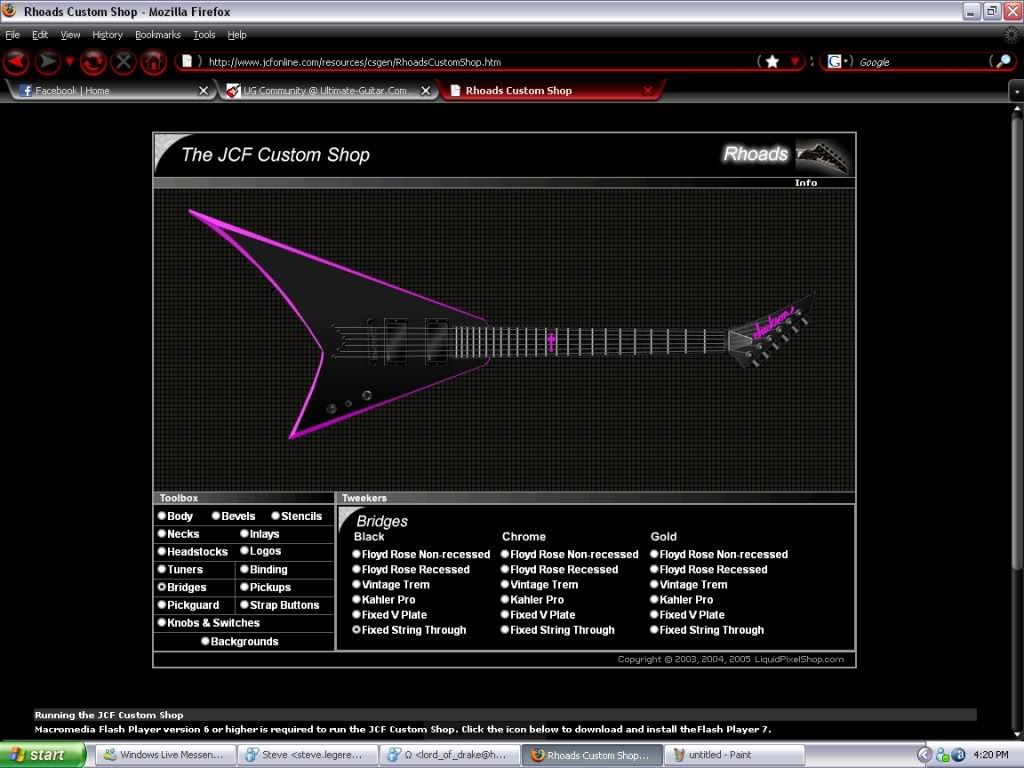Open the Bookmarks menu
The height and width of the screenshot is (768, 1024).
157,35
